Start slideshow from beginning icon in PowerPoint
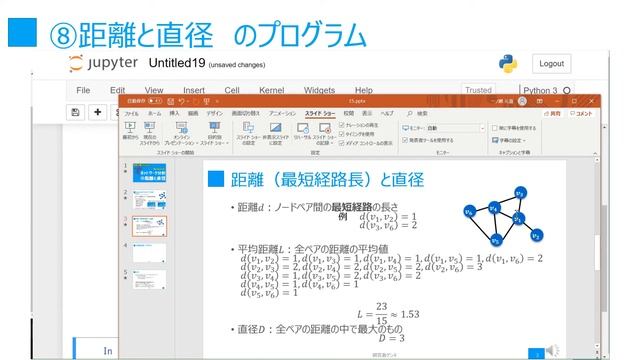 (130, 127)
